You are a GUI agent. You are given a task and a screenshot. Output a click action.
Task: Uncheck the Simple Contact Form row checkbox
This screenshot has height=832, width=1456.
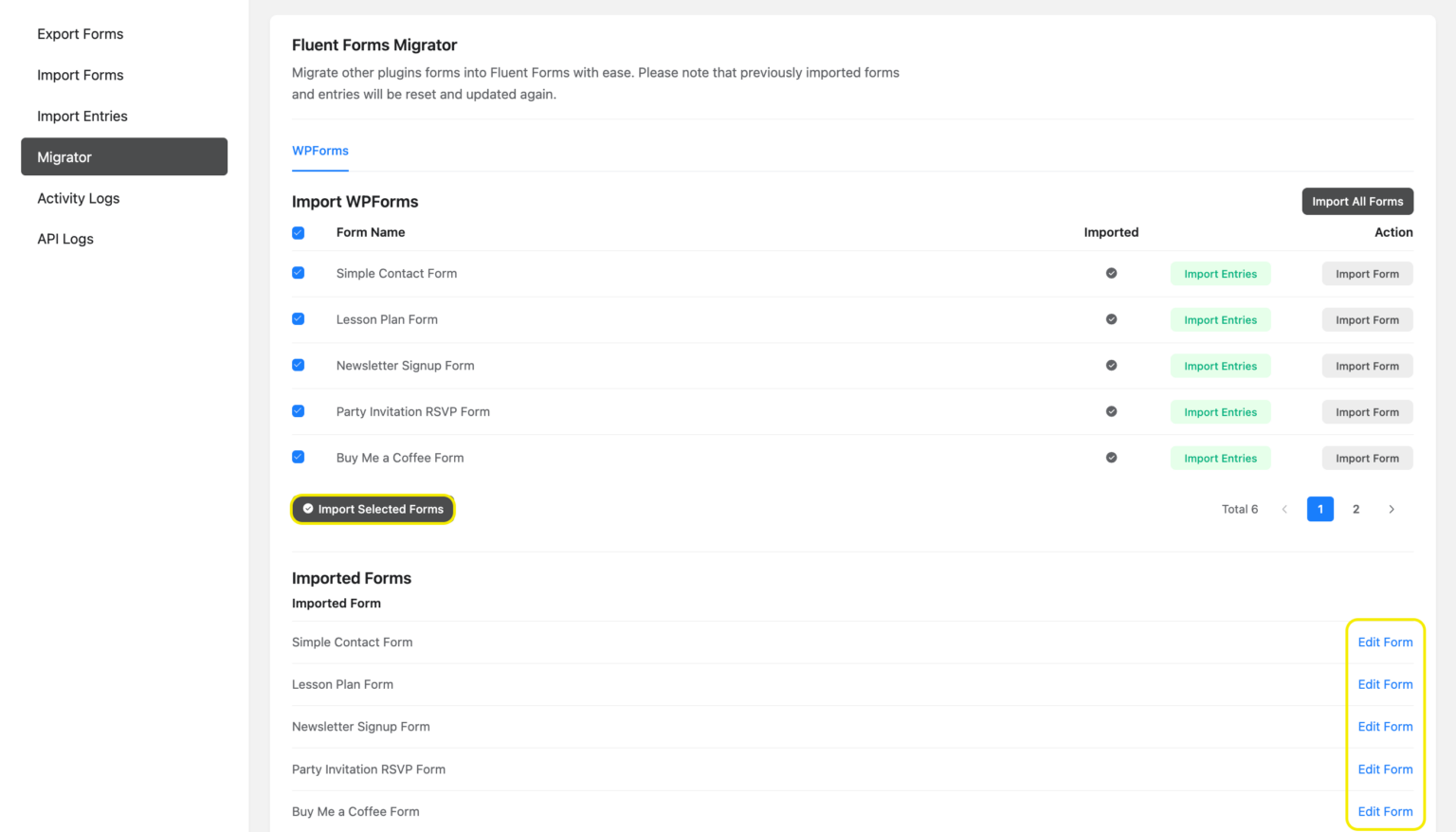coord(299,273)
